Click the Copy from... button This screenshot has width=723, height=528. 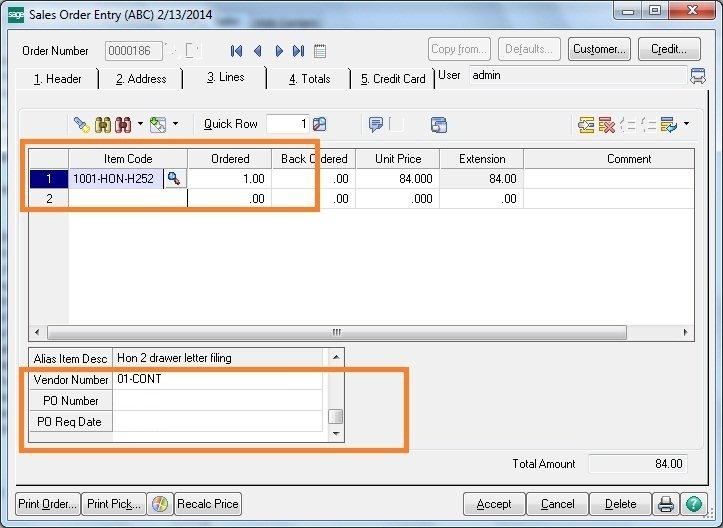(x=459, y=49)
